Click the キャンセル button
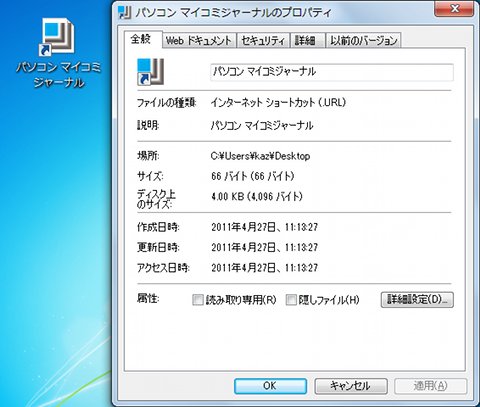Screen dimensions: 480x407 coord(351,386)
